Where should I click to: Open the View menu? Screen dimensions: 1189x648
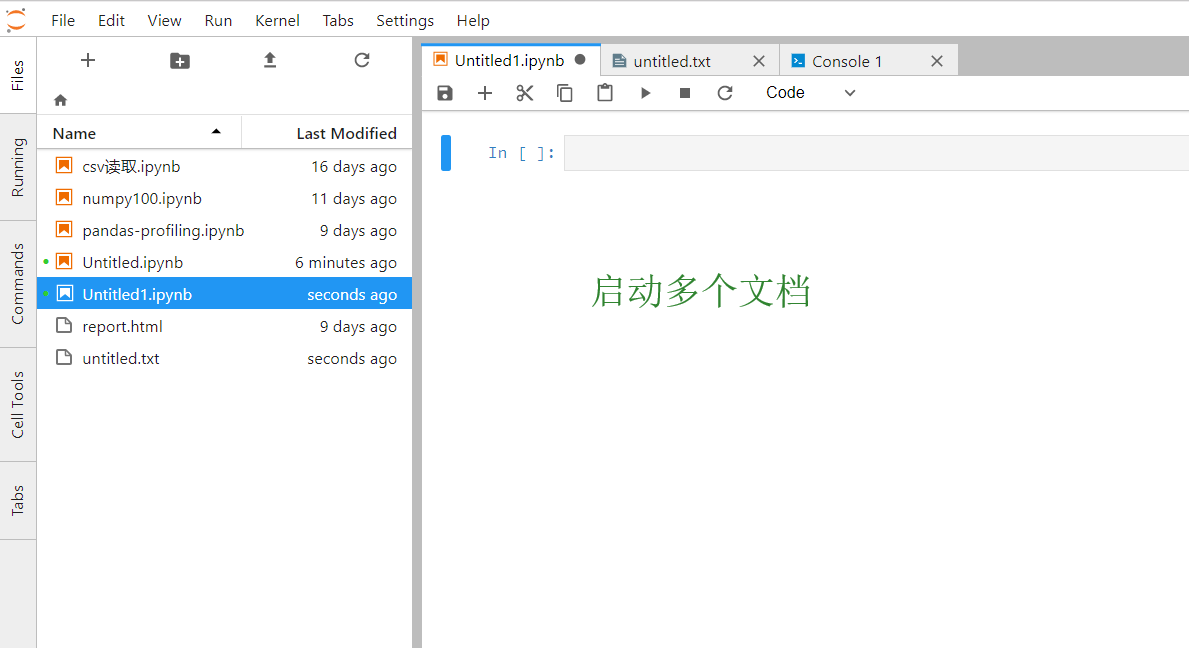(165, 20)
